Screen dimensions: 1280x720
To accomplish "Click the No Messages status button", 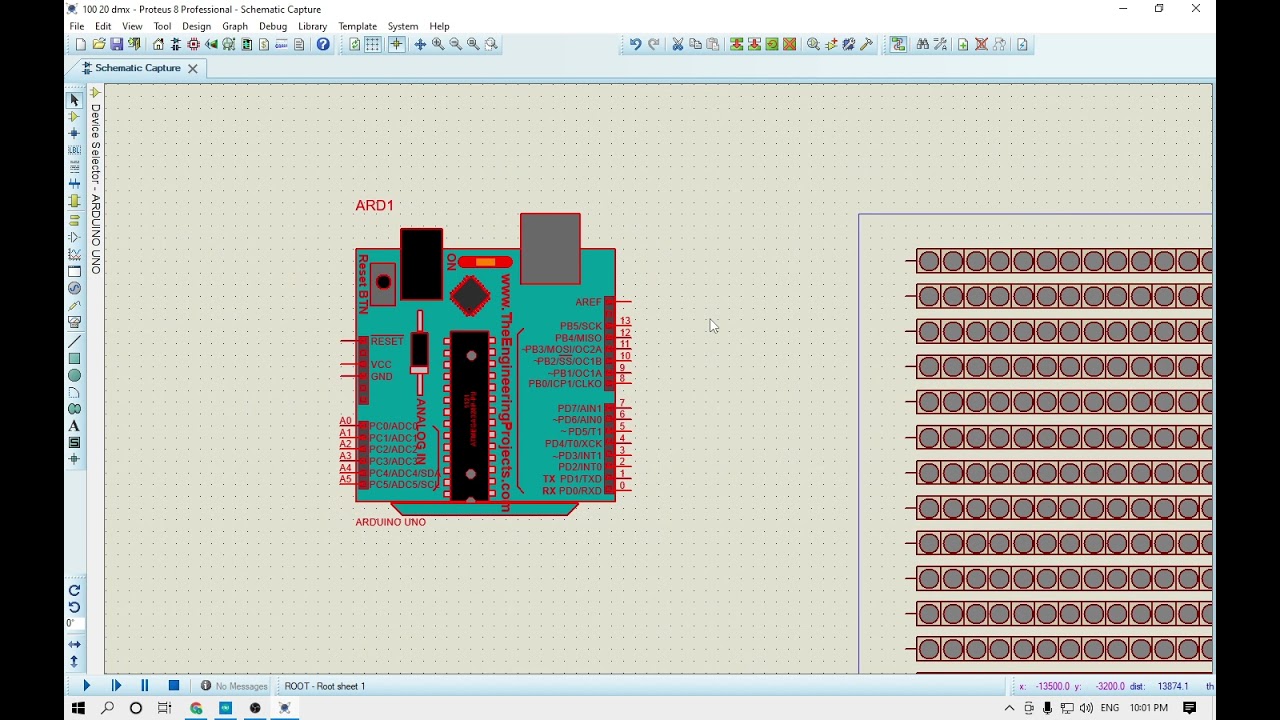I will coord(235,686).
